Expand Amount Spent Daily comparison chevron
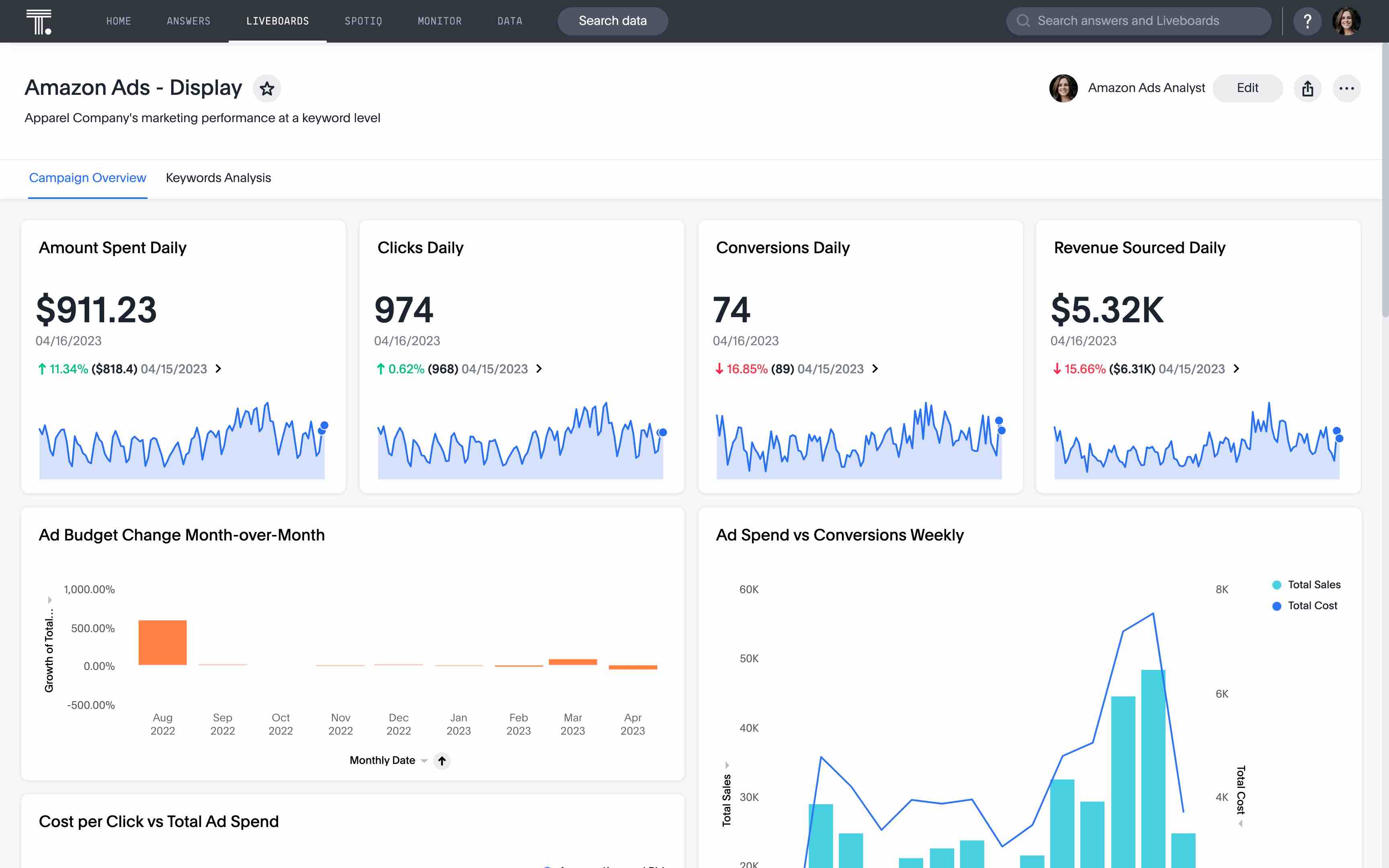 (219, 368)
